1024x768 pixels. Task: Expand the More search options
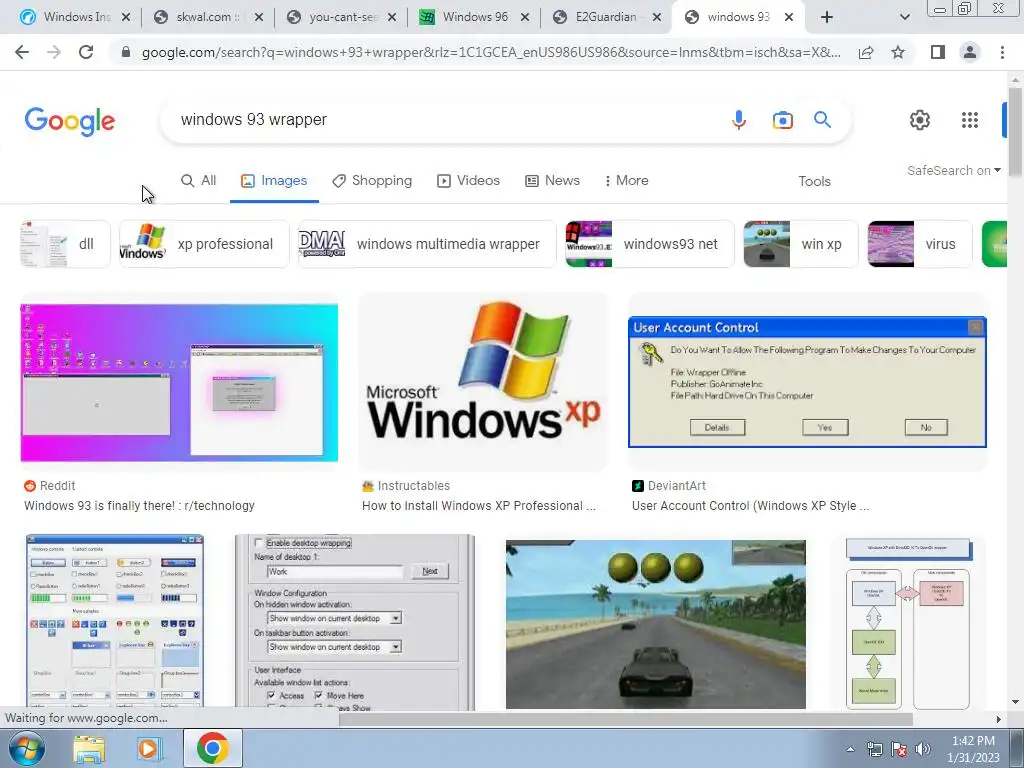(626, 181)
